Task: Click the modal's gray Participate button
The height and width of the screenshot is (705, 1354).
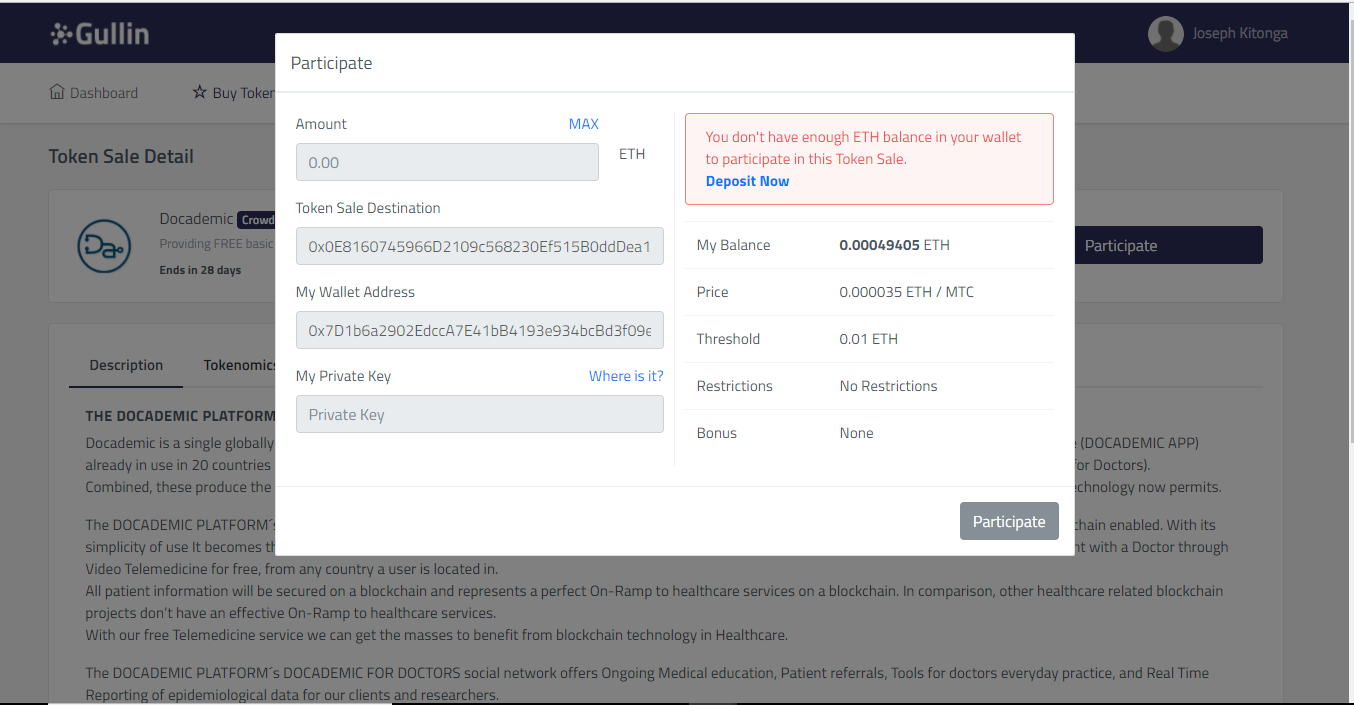Action: 1009,521
